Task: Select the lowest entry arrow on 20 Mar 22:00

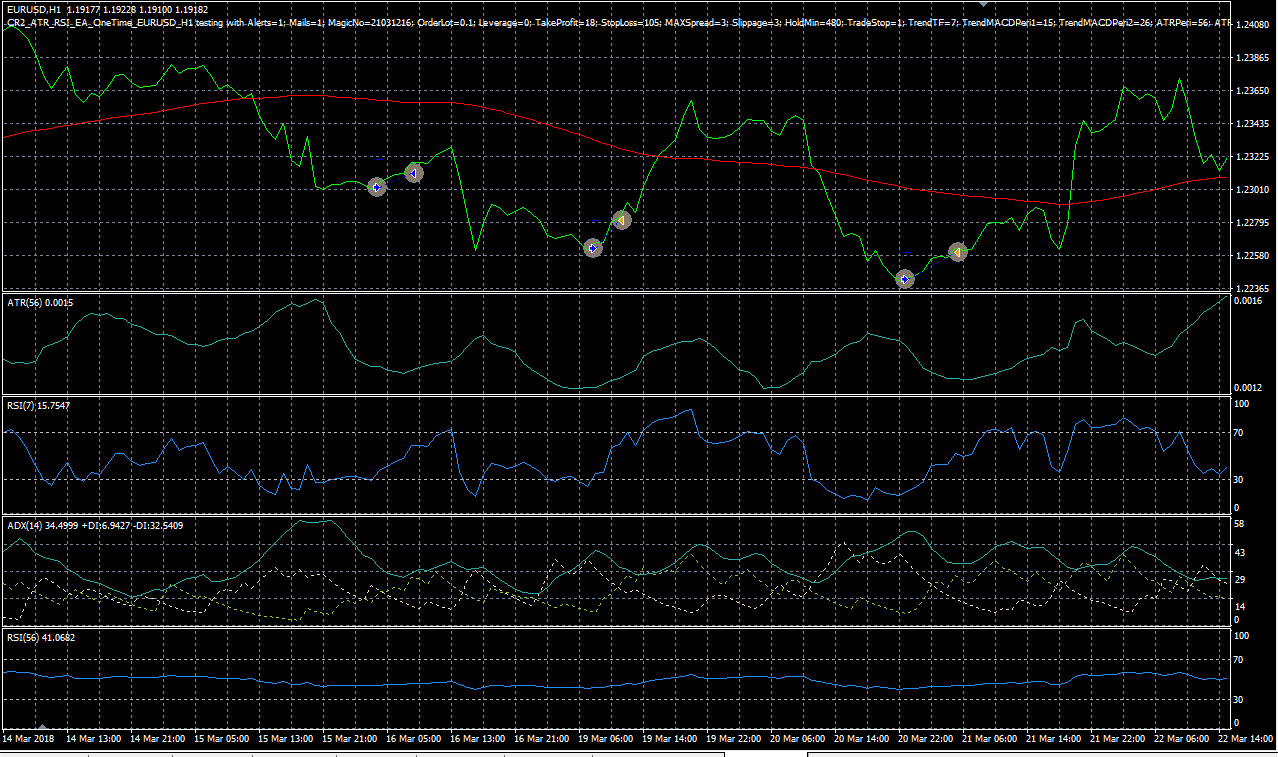Action: (905, 279)
